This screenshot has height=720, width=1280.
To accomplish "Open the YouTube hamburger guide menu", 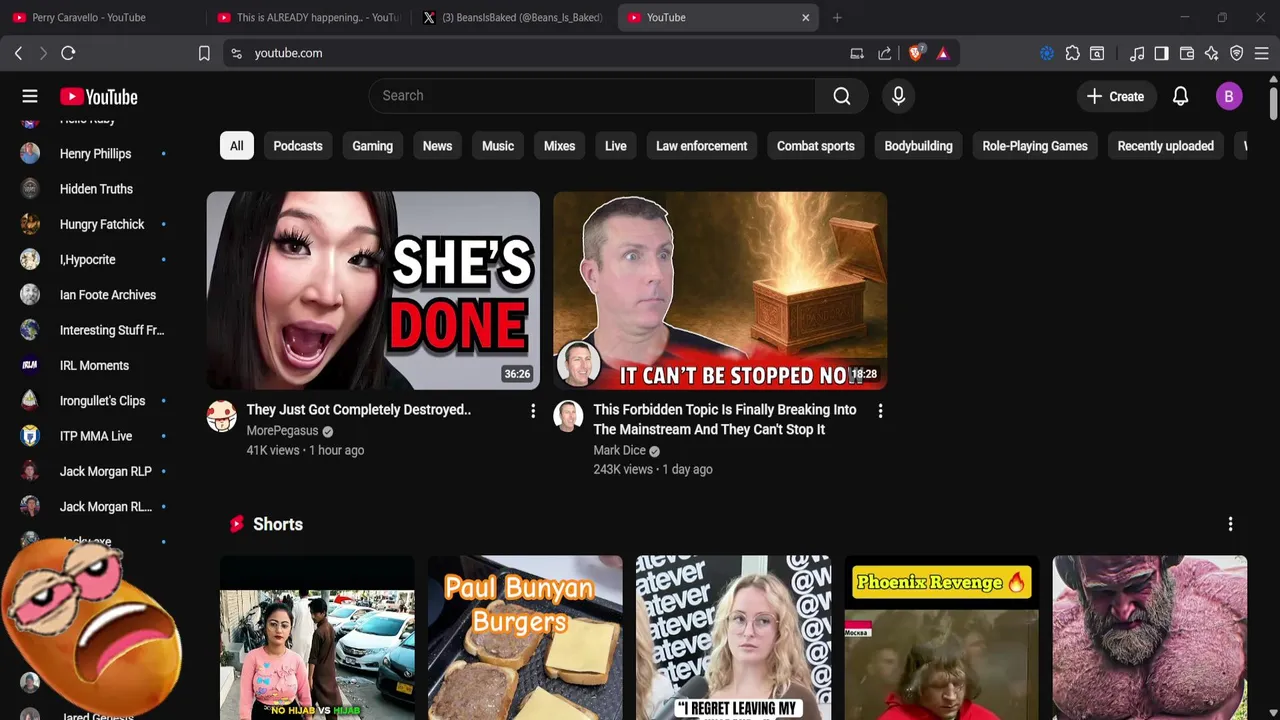I will click(x=30, y=96).
